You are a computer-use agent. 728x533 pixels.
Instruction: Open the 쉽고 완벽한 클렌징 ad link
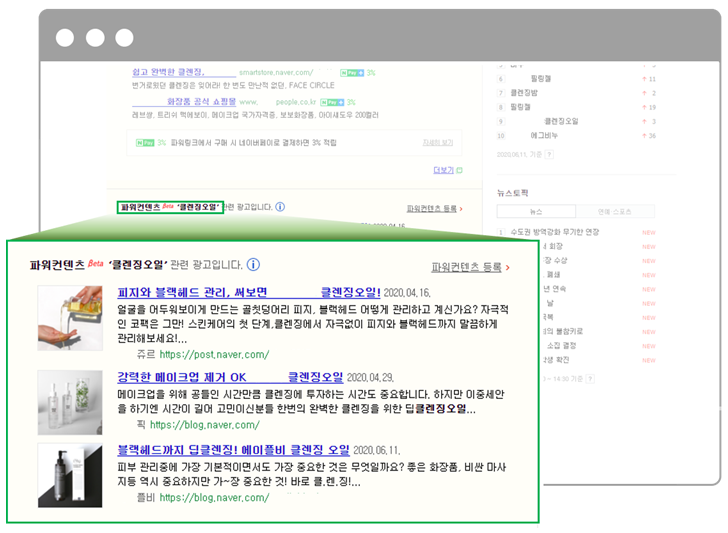click(184, 72)
